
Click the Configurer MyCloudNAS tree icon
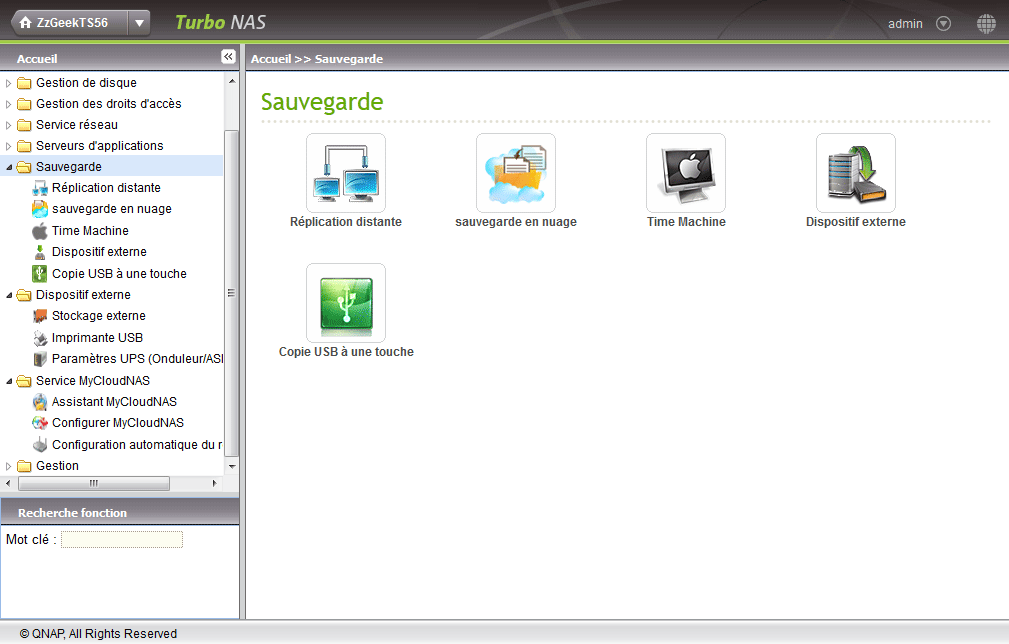[x=40, y=423]
